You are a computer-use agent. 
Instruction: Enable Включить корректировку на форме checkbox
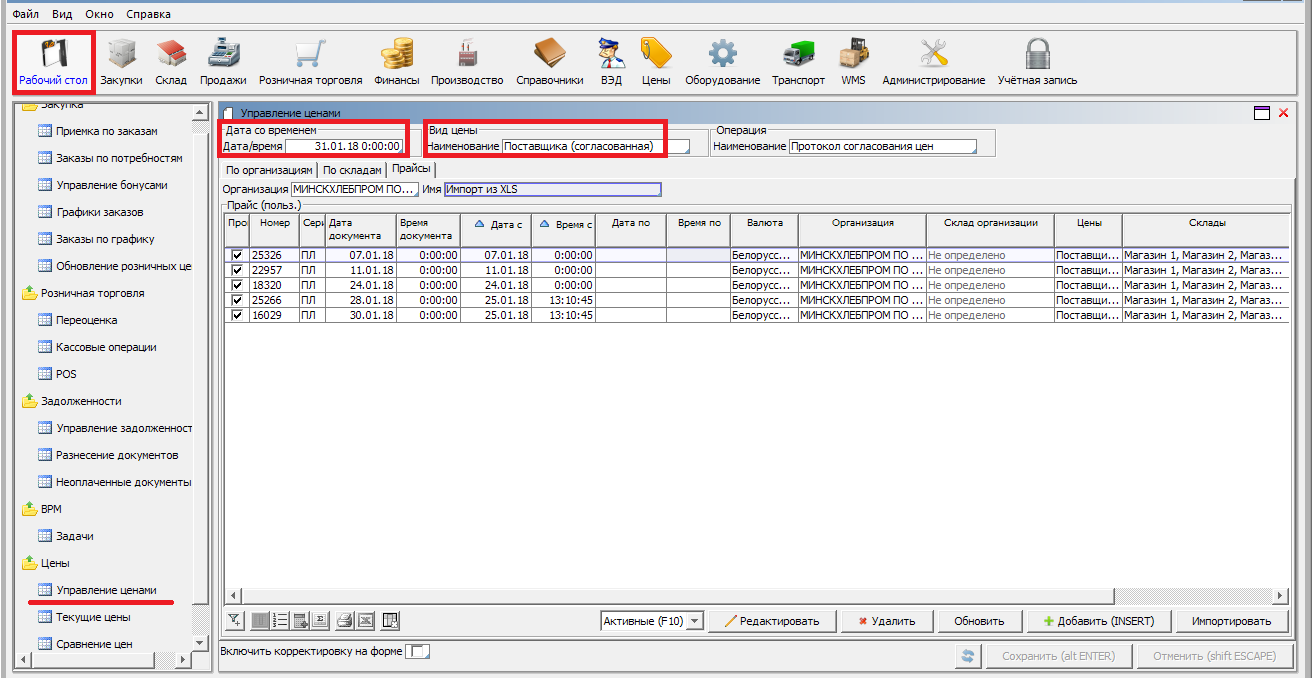tap(420, 652)
